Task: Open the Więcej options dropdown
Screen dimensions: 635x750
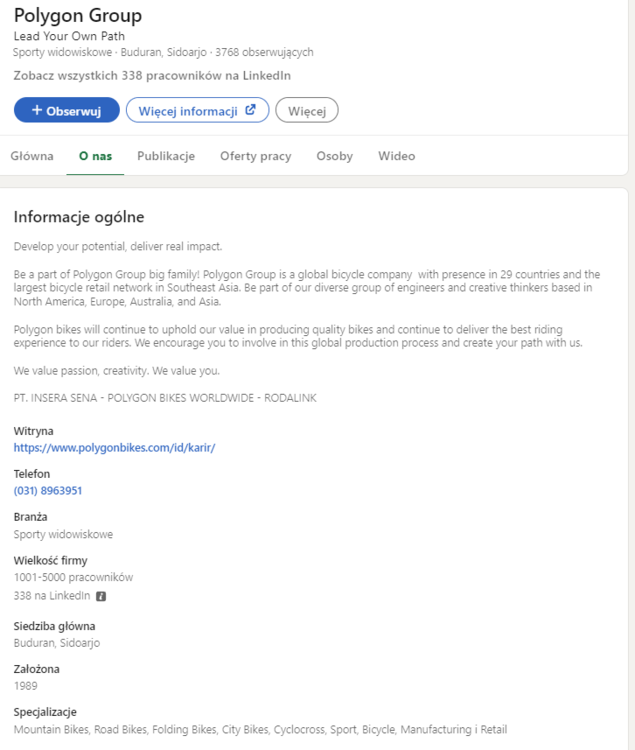Action: (x=307, y=110)
